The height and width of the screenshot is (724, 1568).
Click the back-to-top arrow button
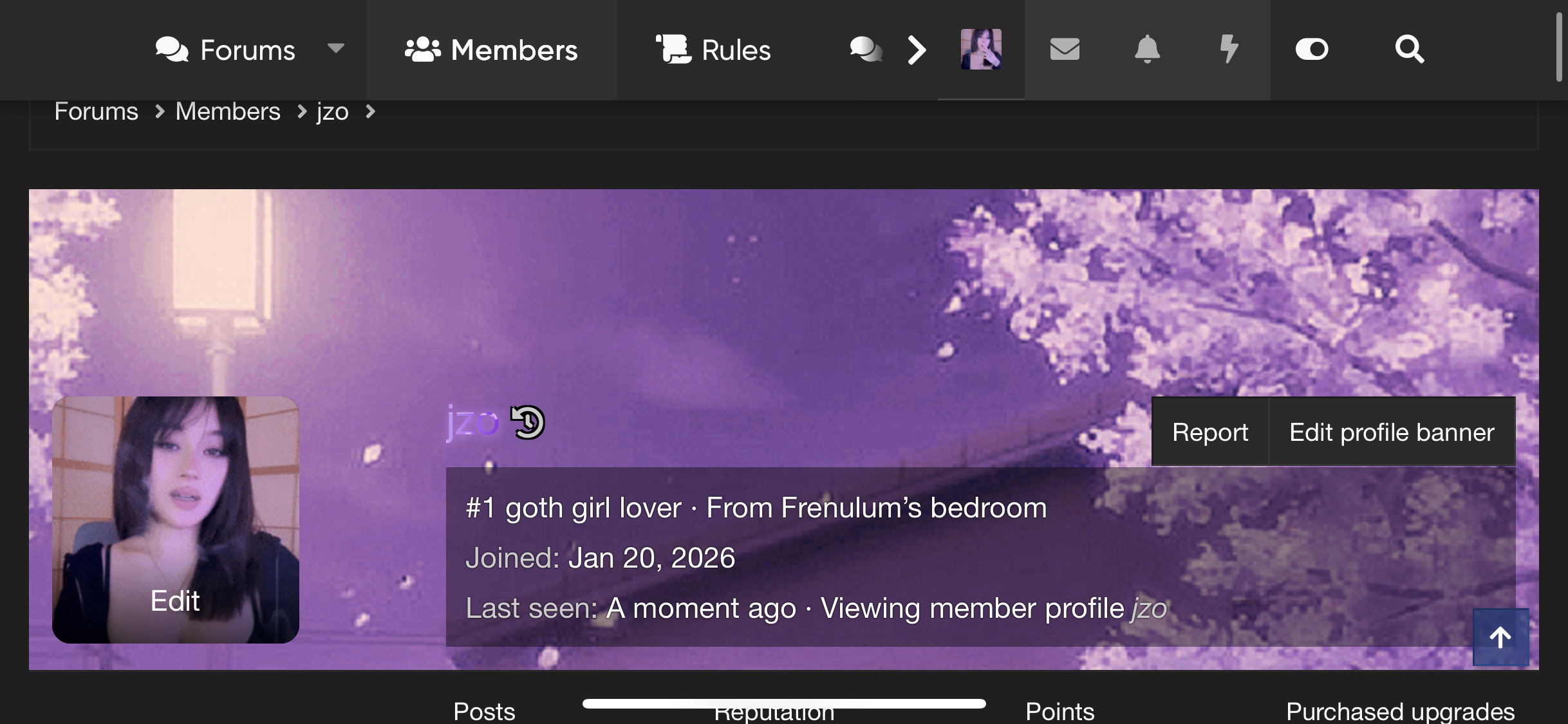point(1500,637)
